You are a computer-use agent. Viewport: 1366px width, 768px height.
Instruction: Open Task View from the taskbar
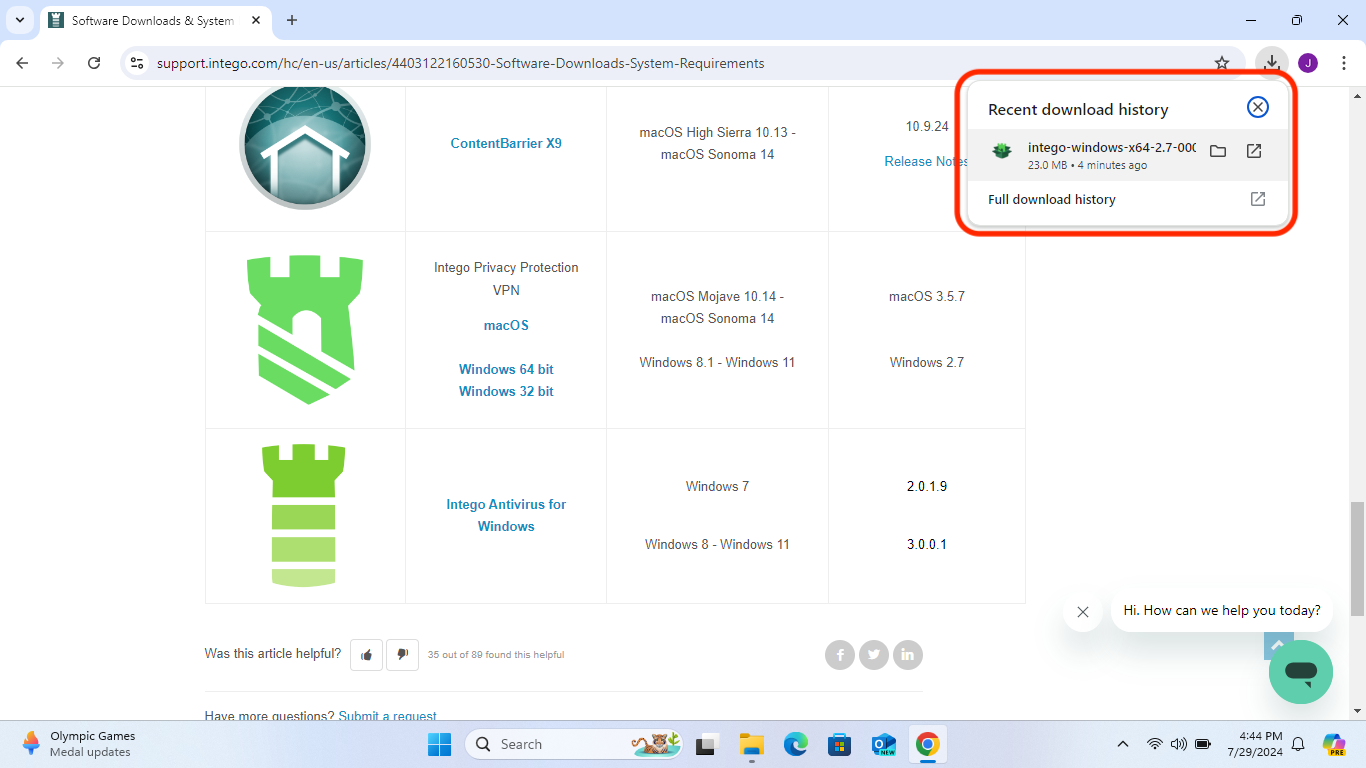coord(709,744)
